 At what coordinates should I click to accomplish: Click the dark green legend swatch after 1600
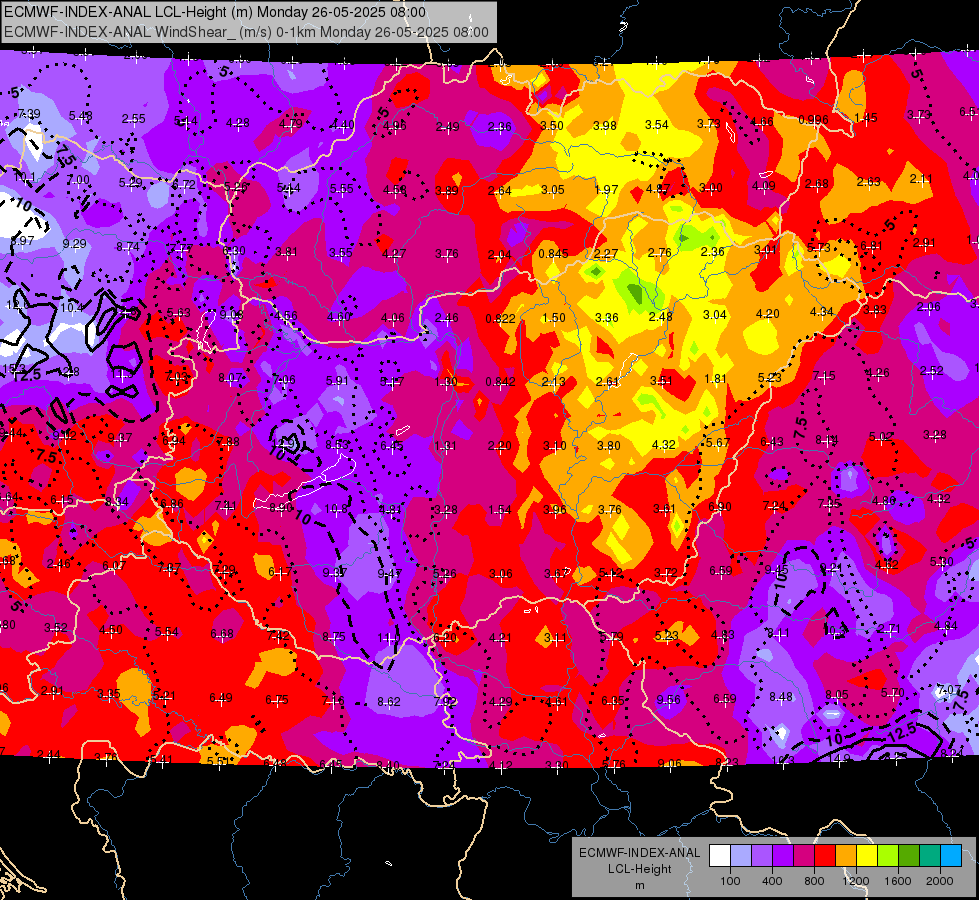pos(909,855)
